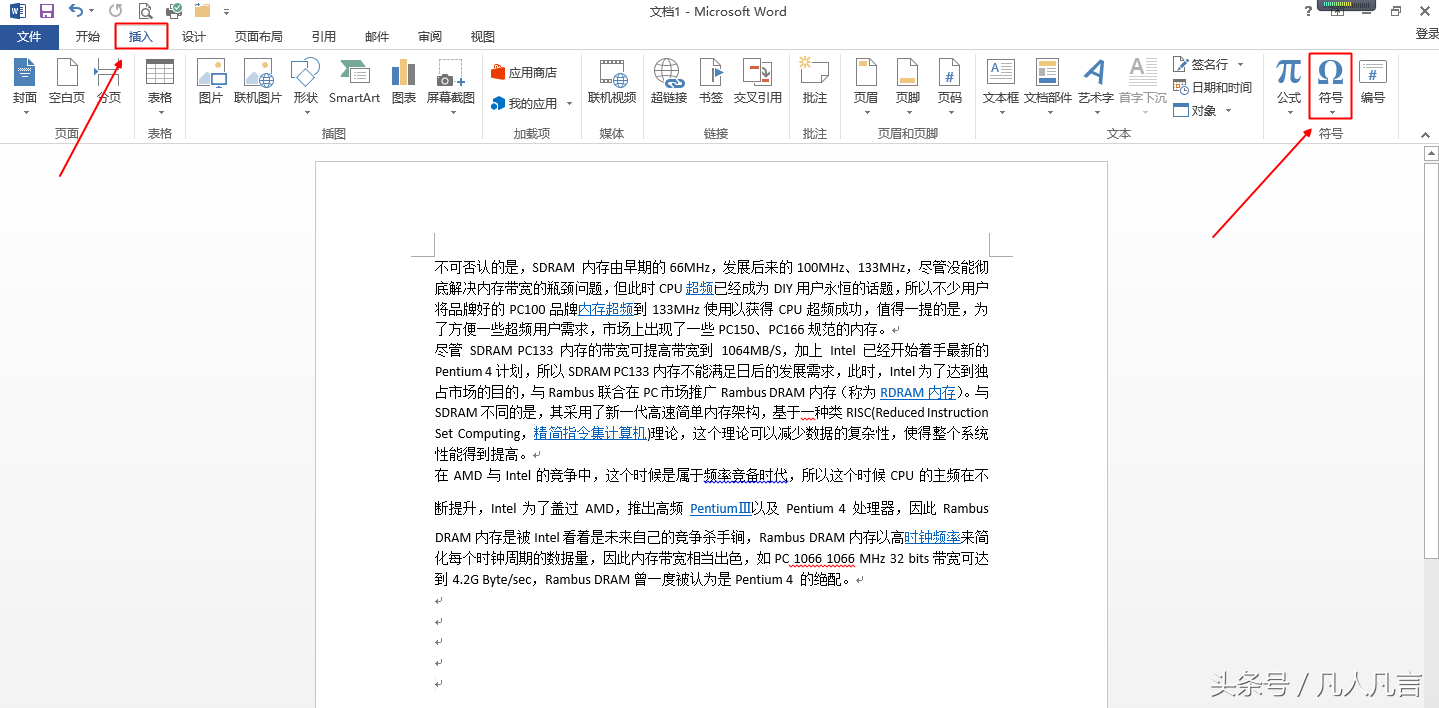Insert a blank page with 空白页

tap(67, 81)
